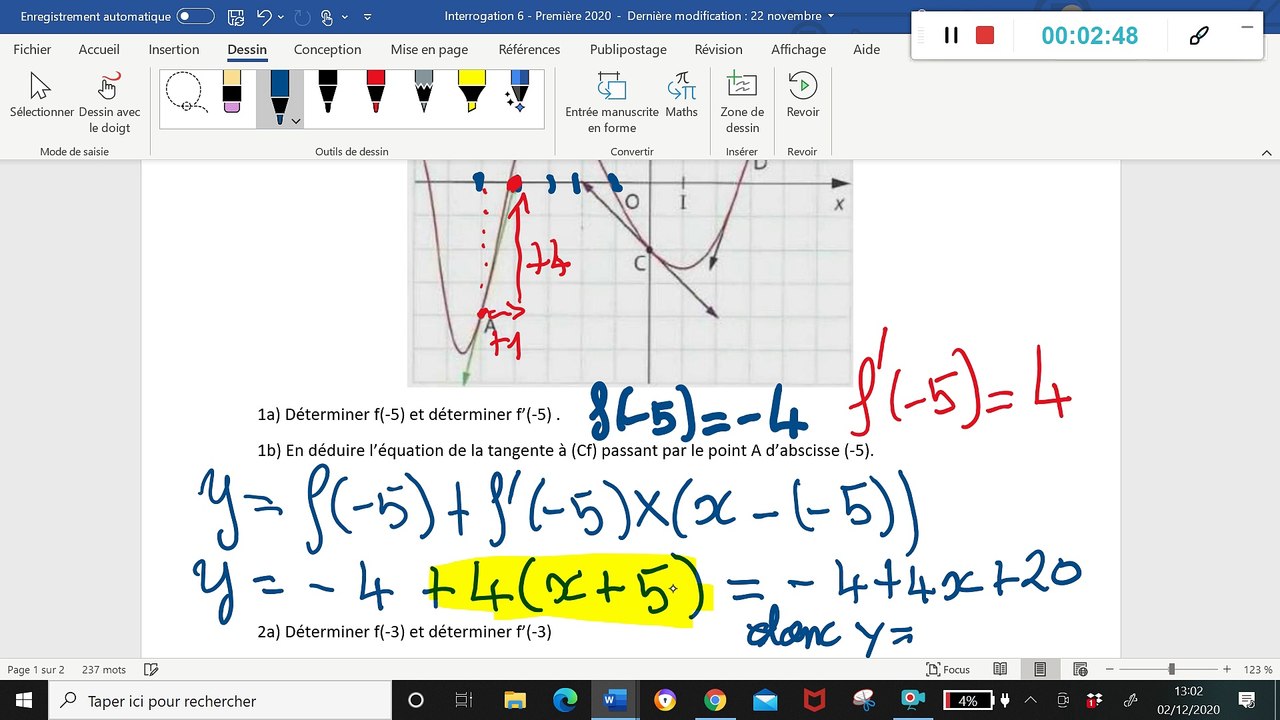The image size is (1280, 720).
Task: Switch to the Conception tab
Action: [327, 49]
